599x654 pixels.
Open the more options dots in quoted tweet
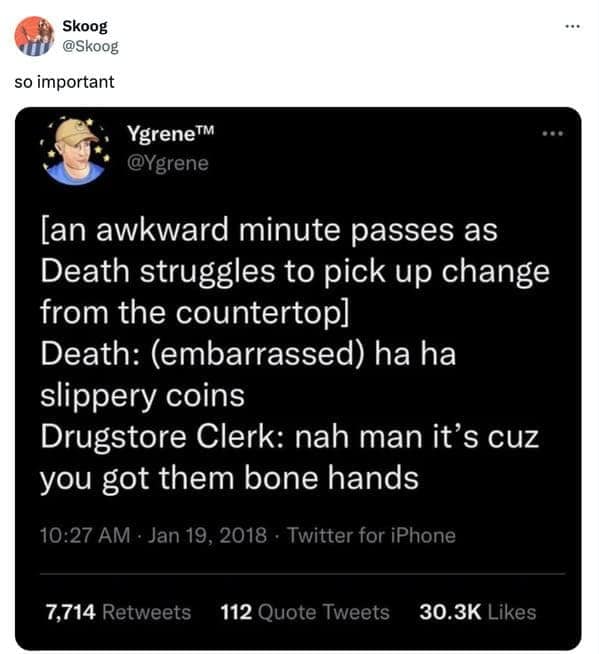click(x=553, y=134)
